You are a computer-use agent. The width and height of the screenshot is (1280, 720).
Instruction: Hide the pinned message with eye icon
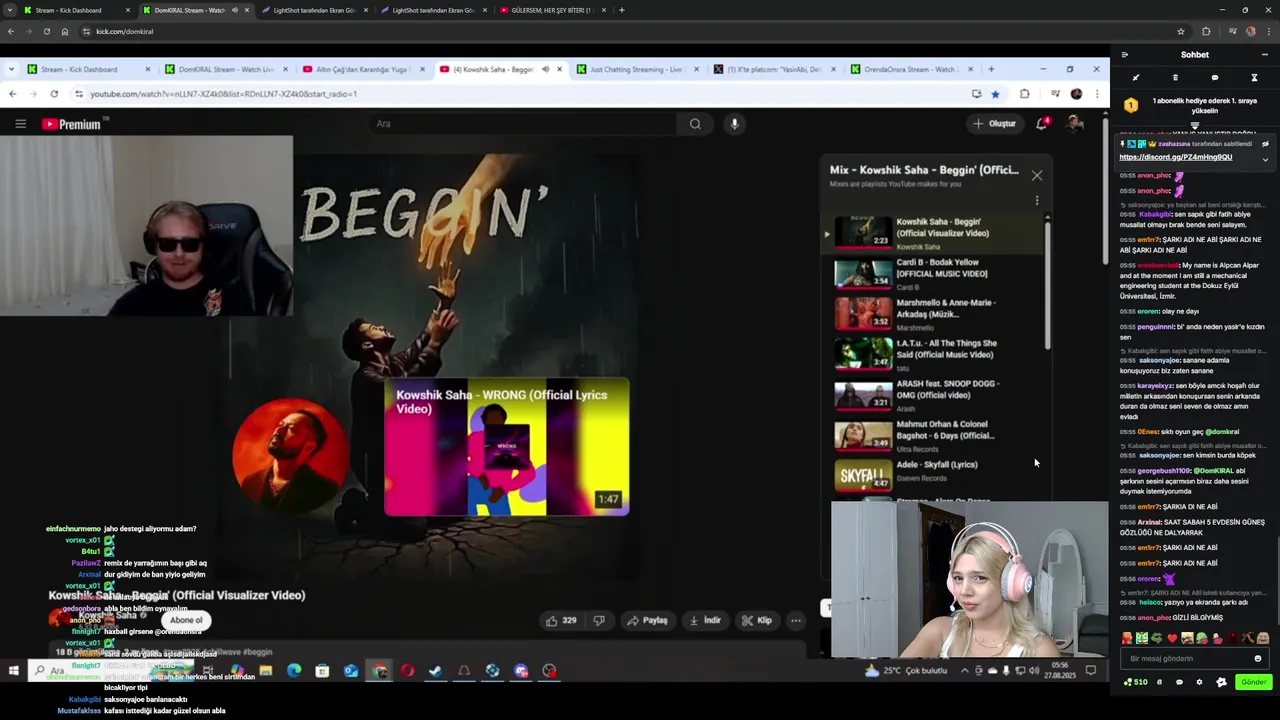click(x=1265, y=144)
